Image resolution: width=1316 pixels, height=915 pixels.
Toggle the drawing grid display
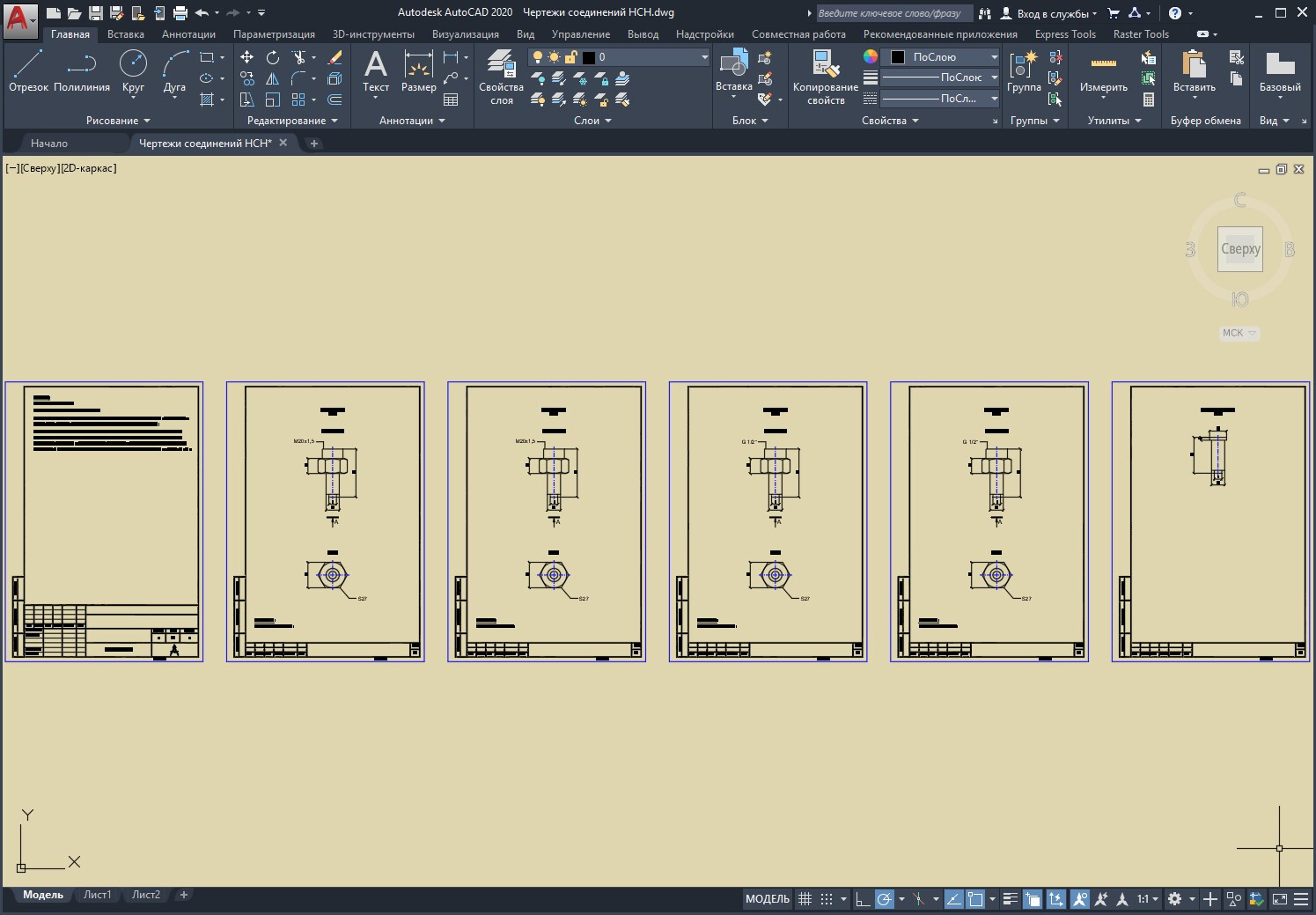pyautogui.click(x=805, y=899)
